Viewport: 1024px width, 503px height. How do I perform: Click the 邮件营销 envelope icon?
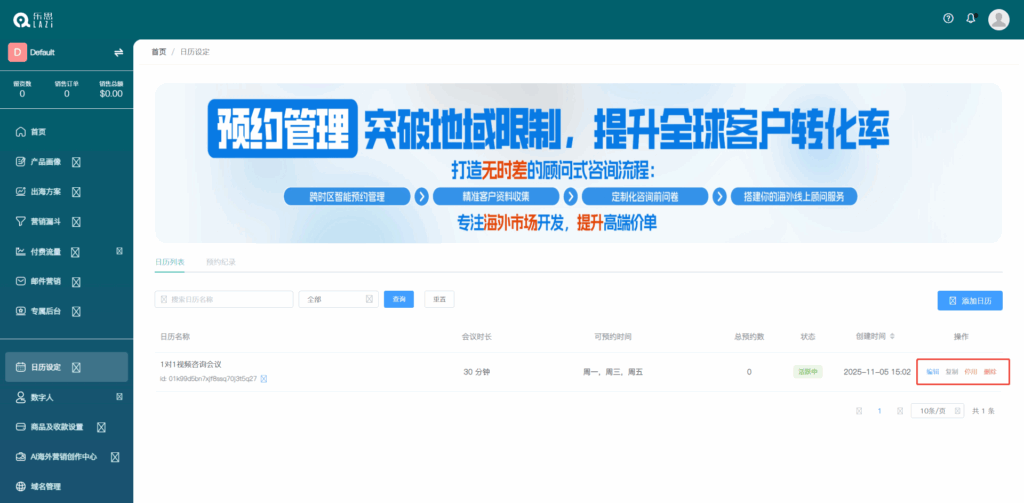20,281
